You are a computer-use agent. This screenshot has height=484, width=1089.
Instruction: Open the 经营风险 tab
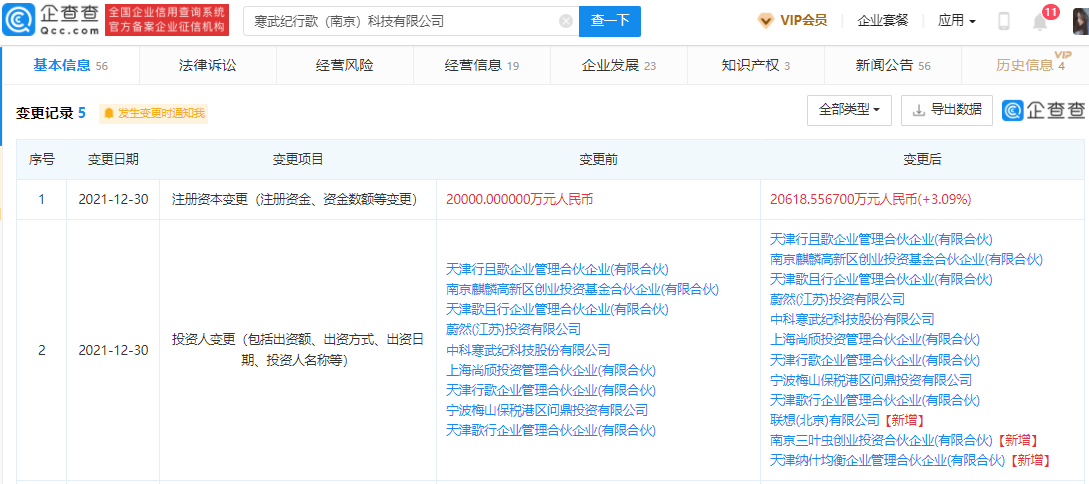(x=344, y=65)
